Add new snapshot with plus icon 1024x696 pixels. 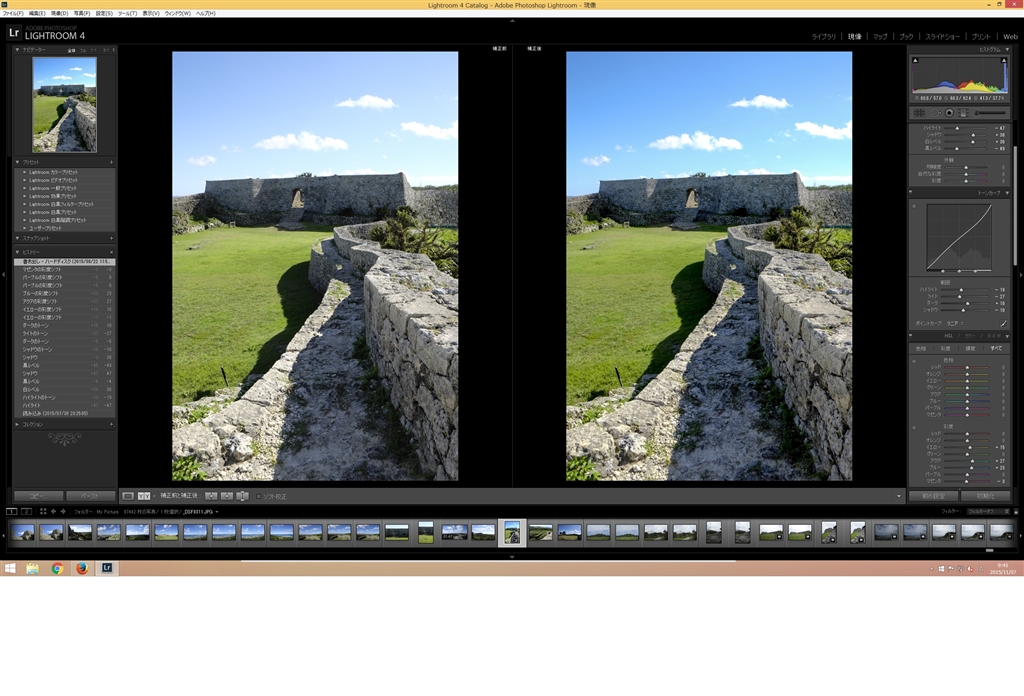point(112,238)
